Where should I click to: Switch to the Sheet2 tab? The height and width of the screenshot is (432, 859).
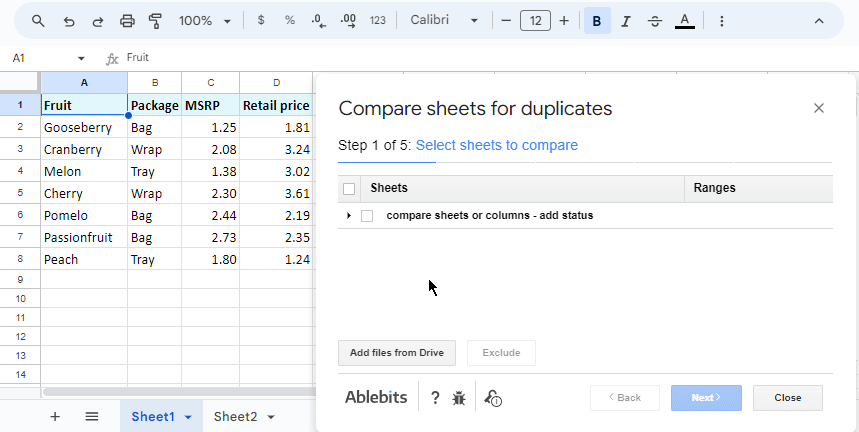235,417
